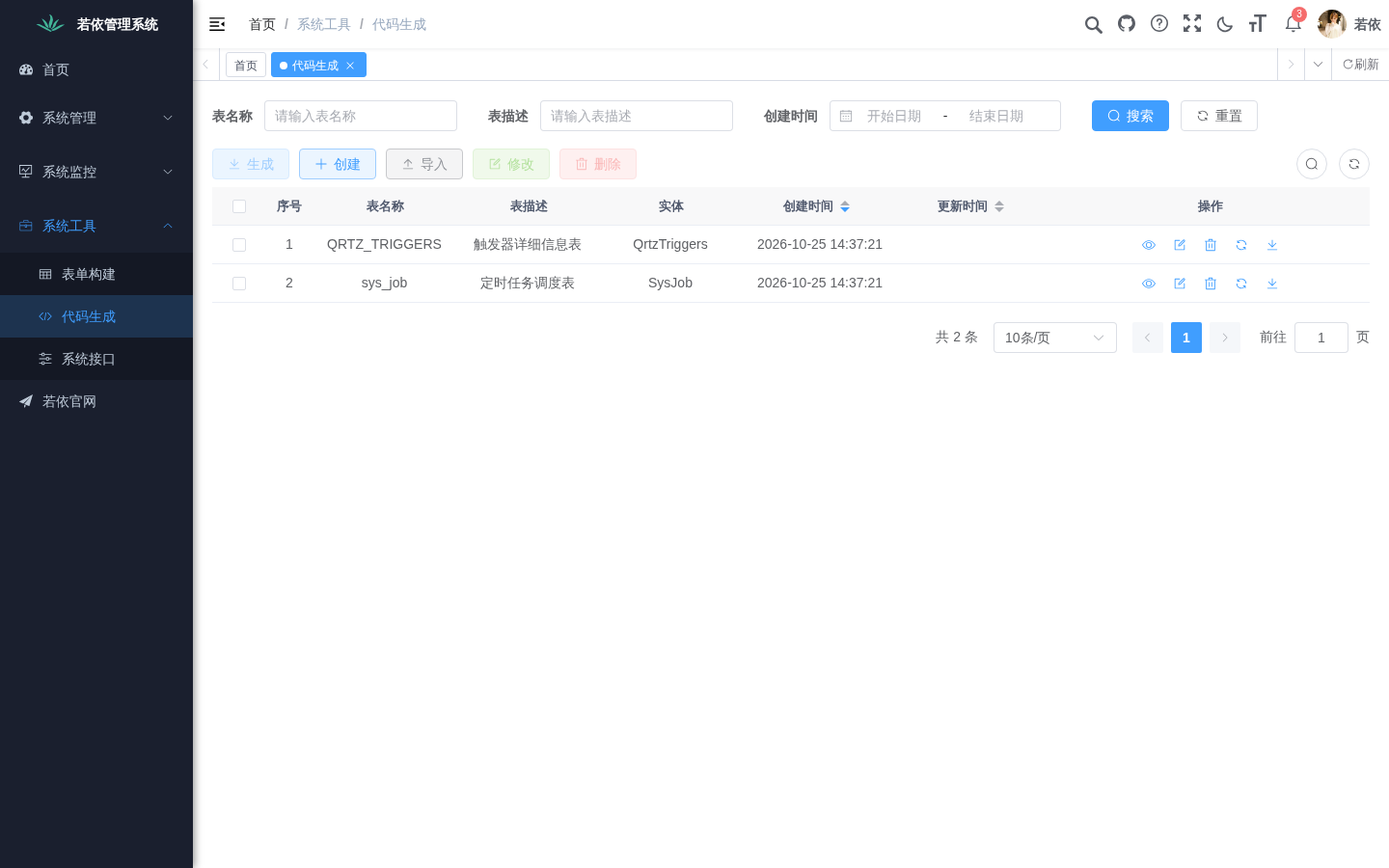Switch to dark mode moon icon
Screen dimensions: 1389x868
pos(1225,24)
